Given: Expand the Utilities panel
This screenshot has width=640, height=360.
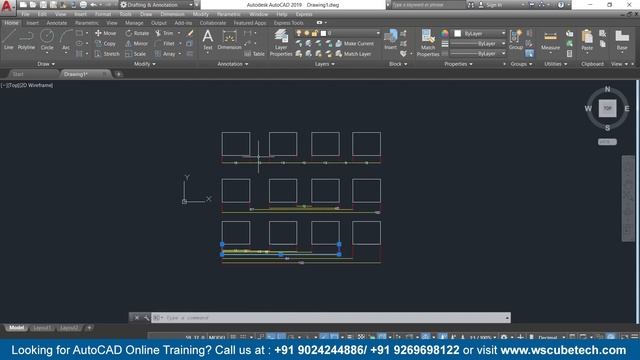Looking at the screenshot, I should [556, 64].
